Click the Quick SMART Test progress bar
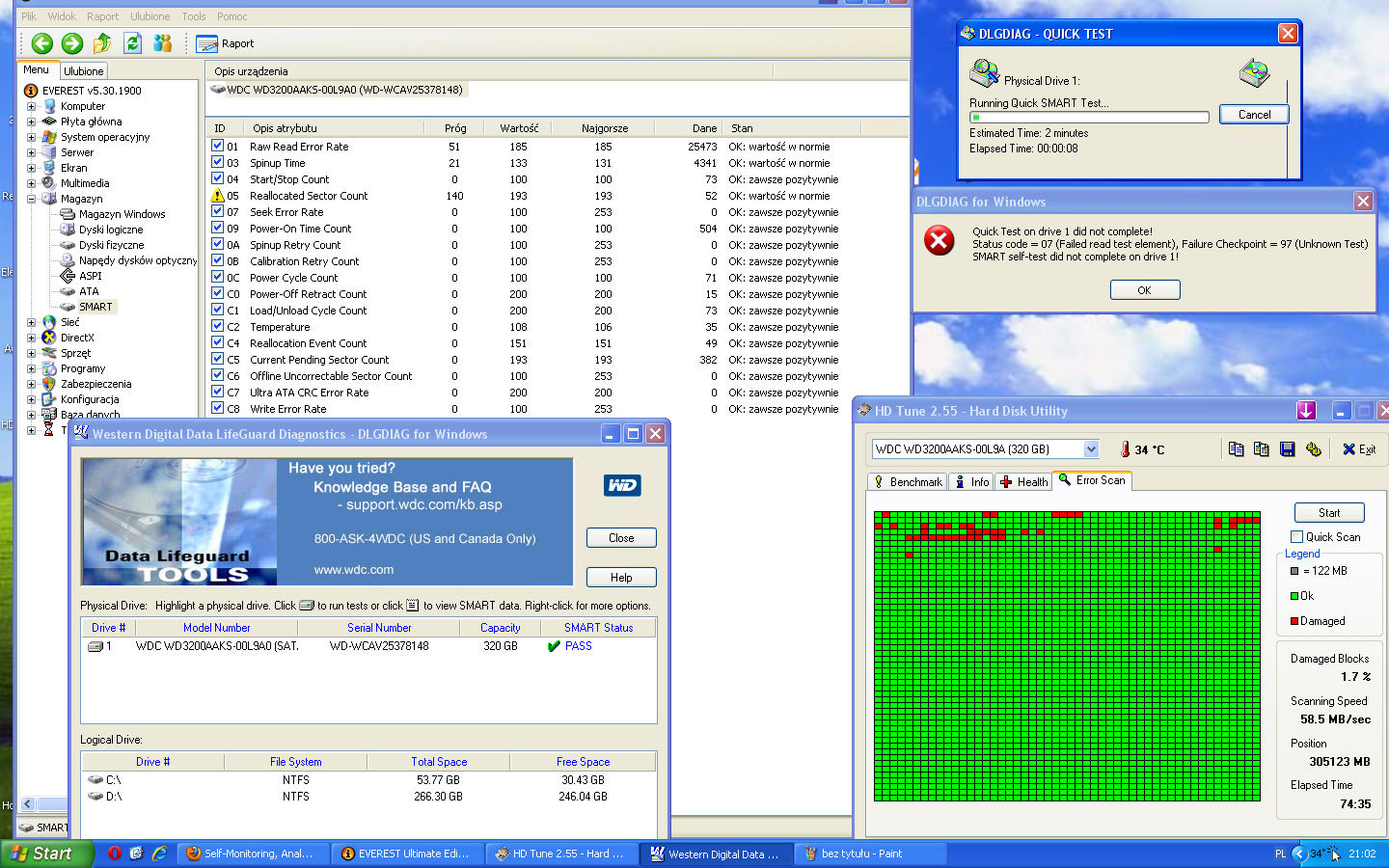This screenshot has width=1389, height=868. [x=1089, y=118]
